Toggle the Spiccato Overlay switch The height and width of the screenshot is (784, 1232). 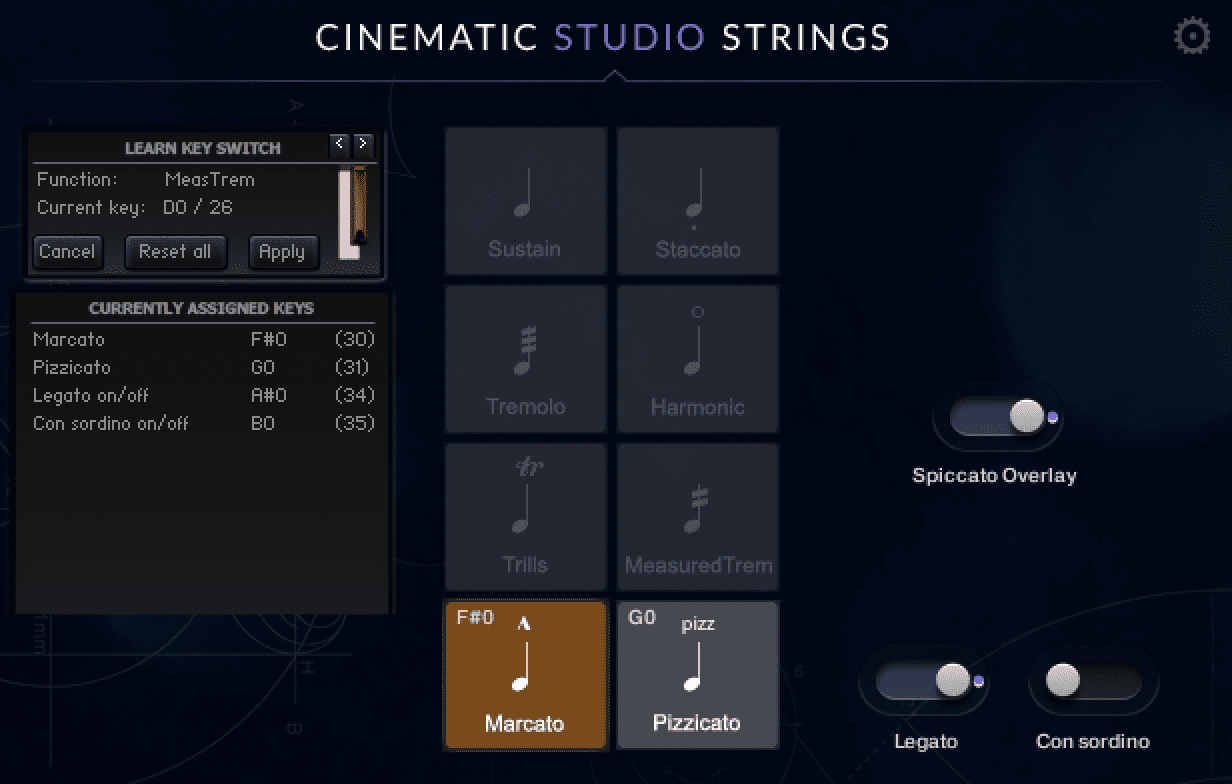pyautogui.click(x=997, y=417)
